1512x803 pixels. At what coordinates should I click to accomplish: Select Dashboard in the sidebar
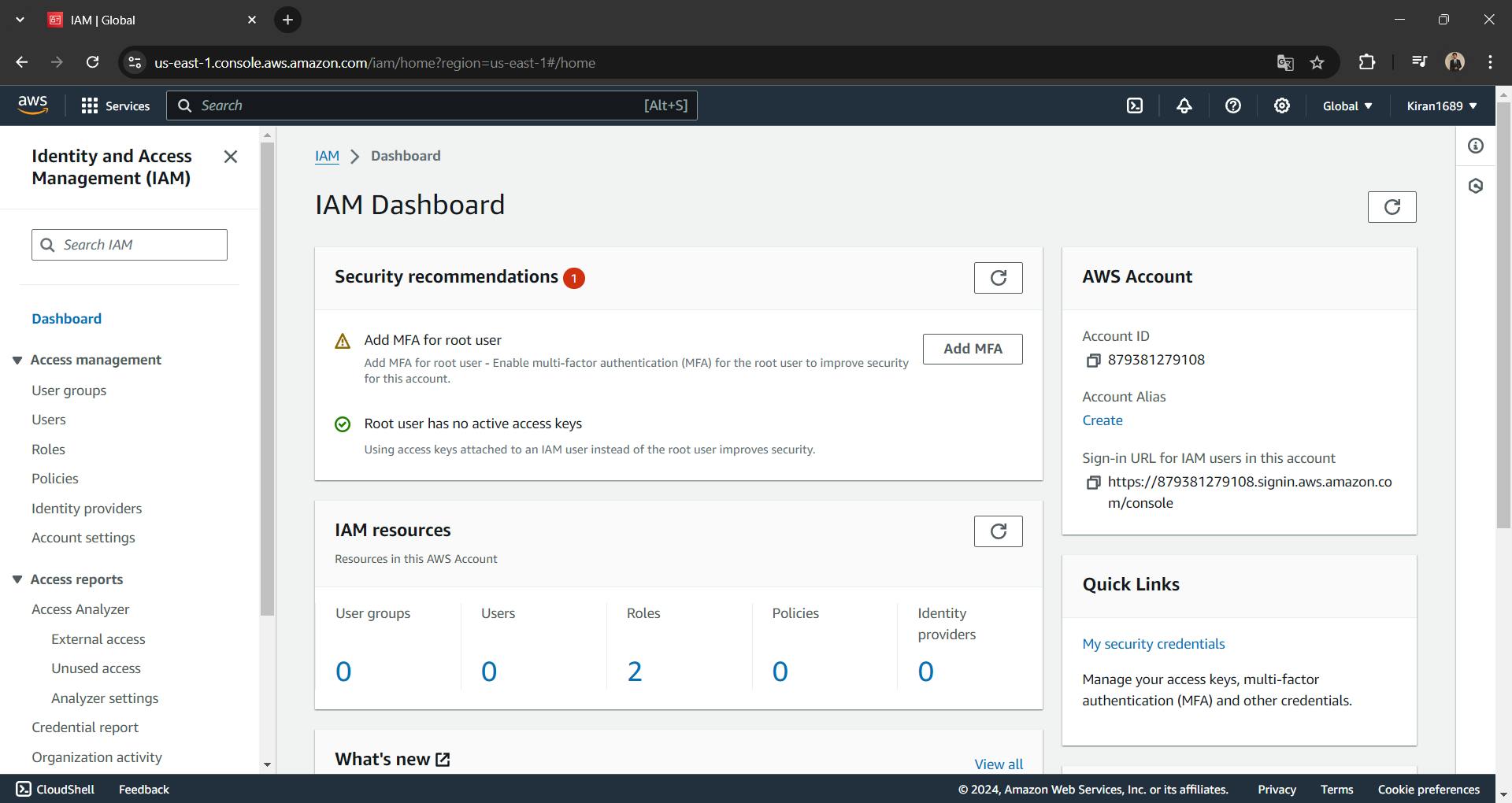66,319
